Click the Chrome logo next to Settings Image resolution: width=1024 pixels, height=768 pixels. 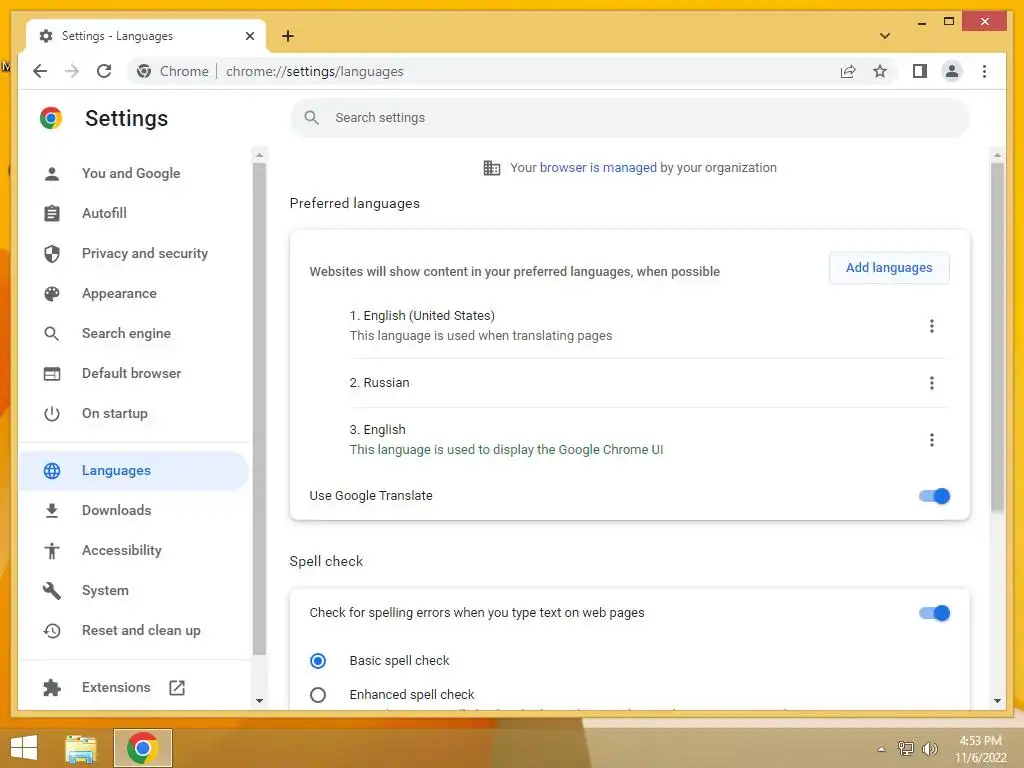[51, 118]
